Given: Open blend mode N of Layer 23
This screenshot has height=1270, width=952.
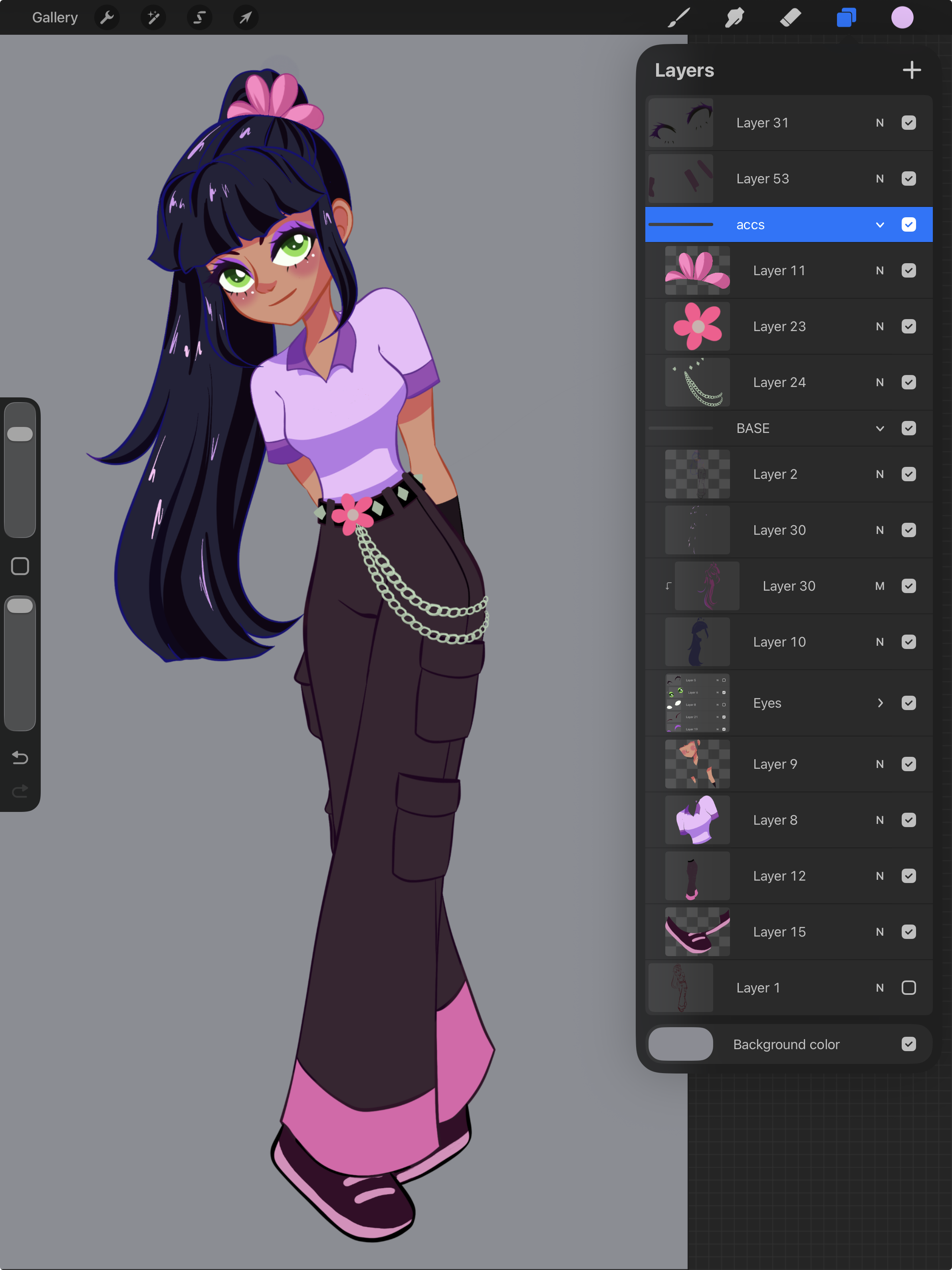Looking at the screenshot, I should (880, 326).
